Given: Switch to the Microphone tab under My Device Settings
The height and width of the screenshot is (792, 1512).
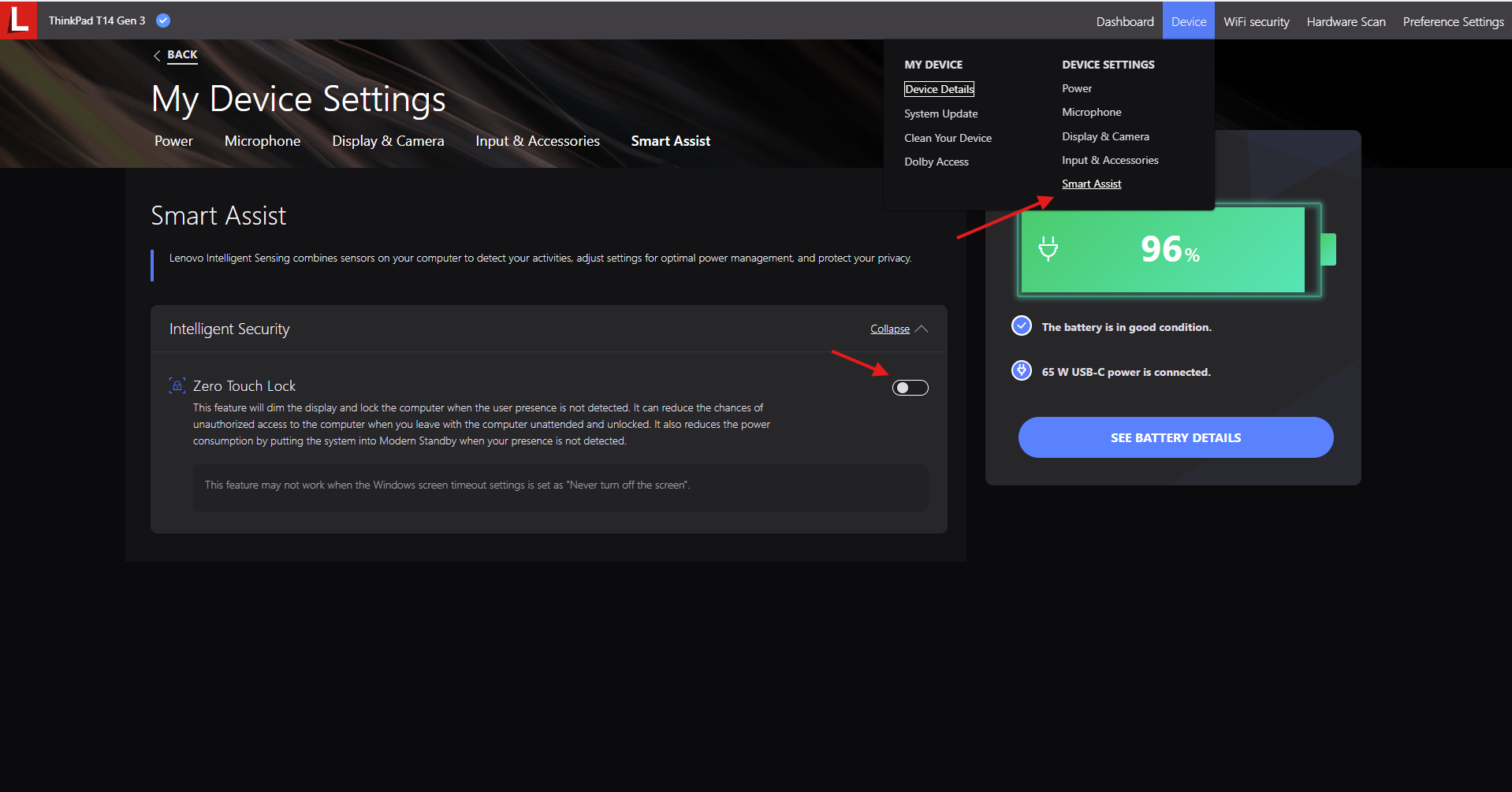Looking at the screenshot, I should pos(263,141).
